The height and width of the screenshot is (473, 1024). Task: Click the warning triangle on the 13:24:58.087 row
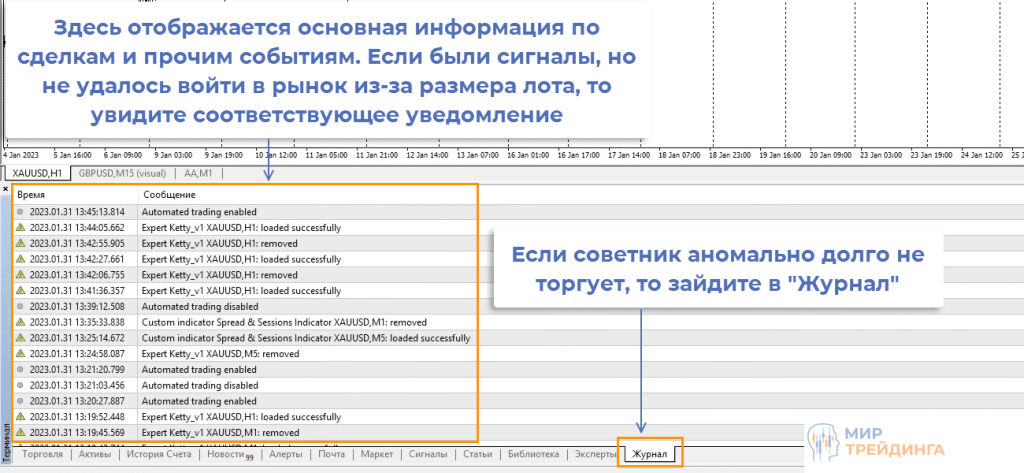[19, 353]
